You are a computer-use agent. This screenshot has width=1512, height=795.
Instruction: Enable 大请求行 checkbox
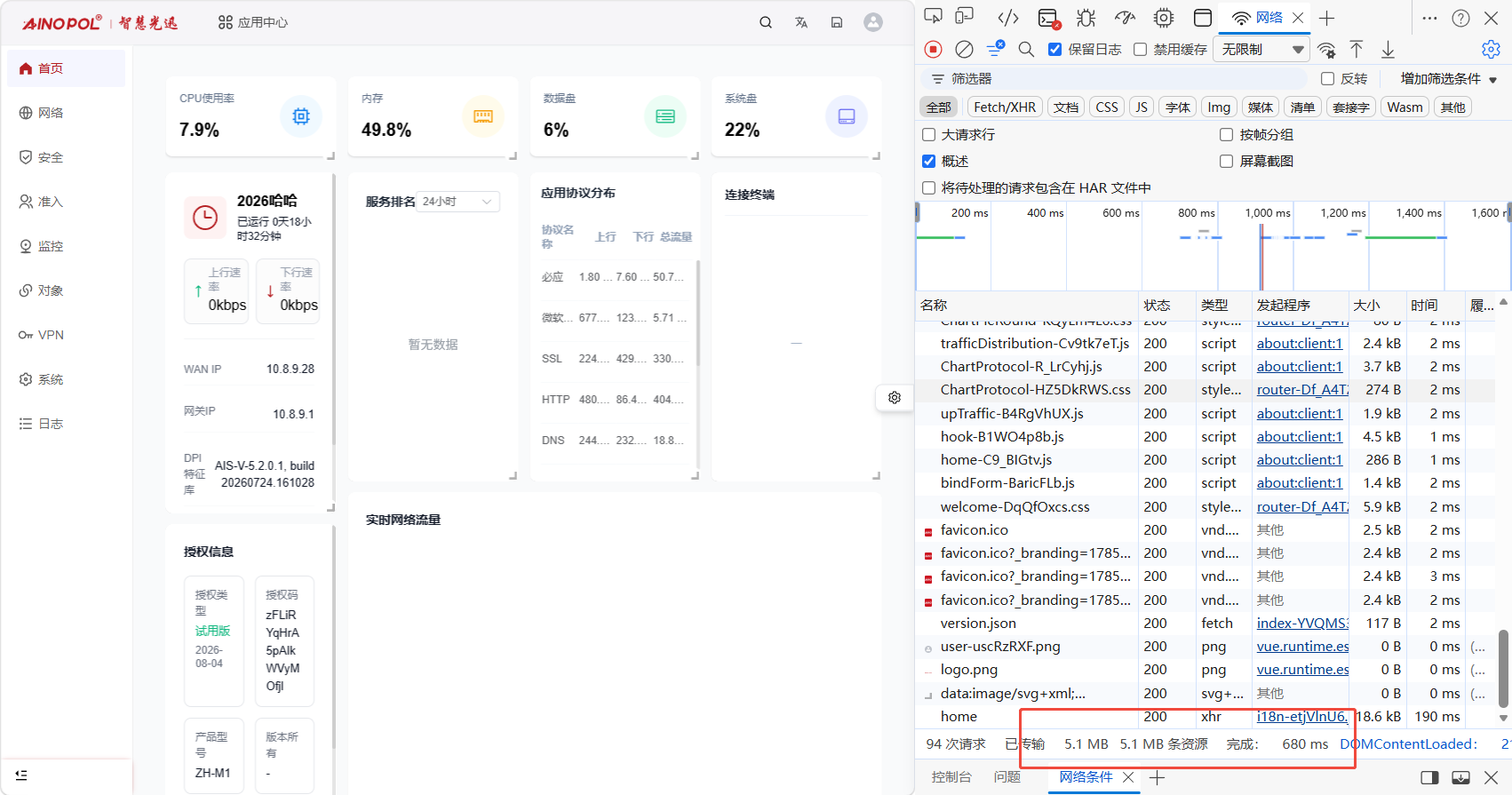click(x=928, y=135)
